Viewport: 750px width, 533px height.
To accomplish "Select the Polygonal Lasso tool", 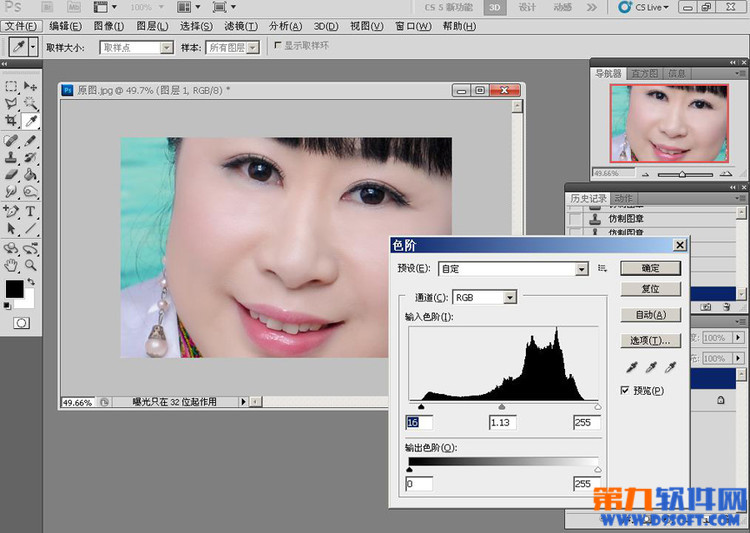I will (11, 103).
